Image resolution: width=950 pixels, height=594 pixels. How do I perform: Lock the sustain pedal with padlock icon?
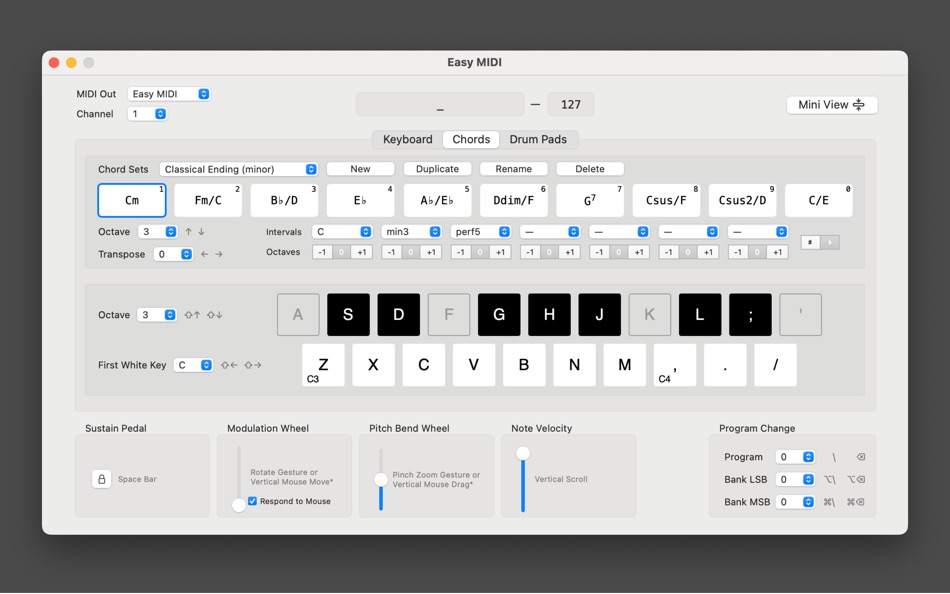[101, 479]
